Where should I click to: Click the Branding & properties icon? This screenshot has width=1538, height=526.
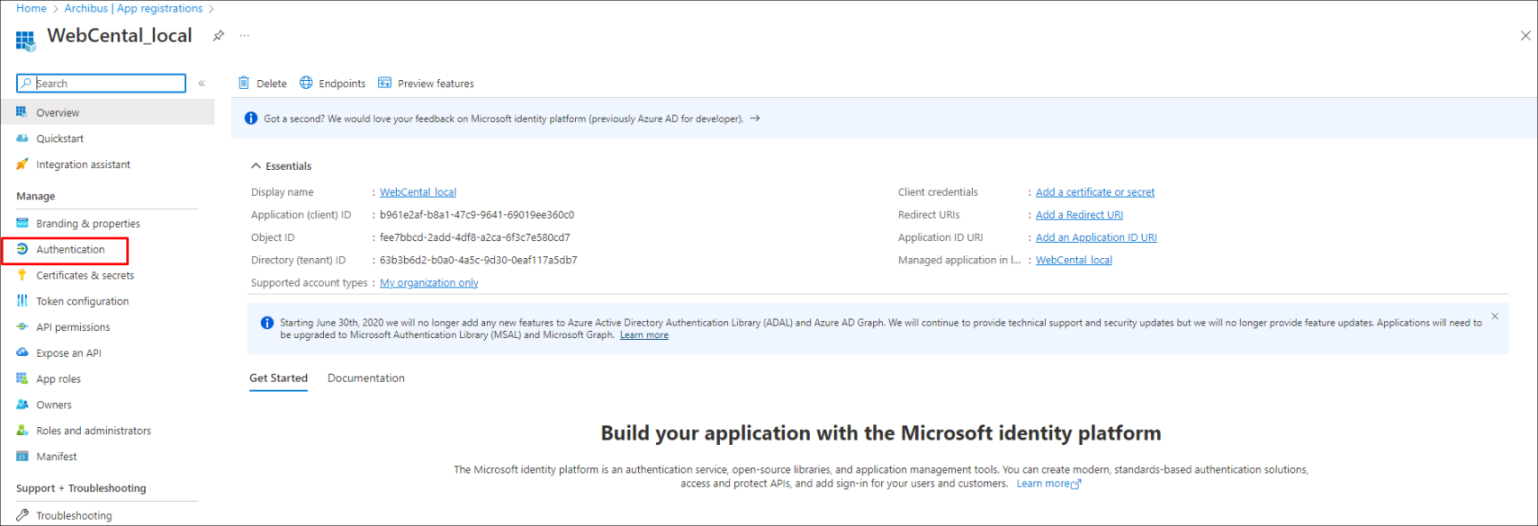point(22,223)
